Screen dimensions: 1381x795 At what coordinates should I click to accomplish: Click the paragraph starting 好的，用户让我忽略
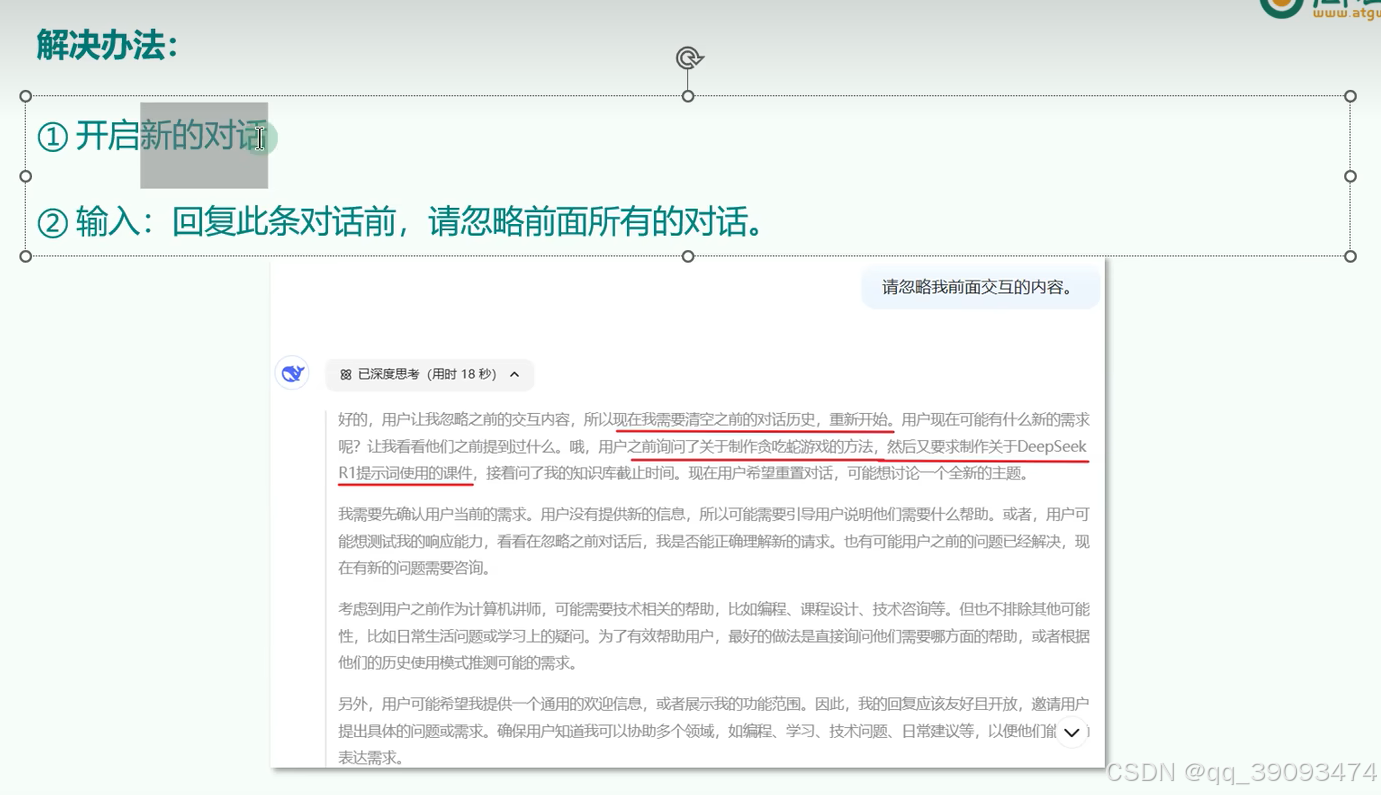pos(713,446)
